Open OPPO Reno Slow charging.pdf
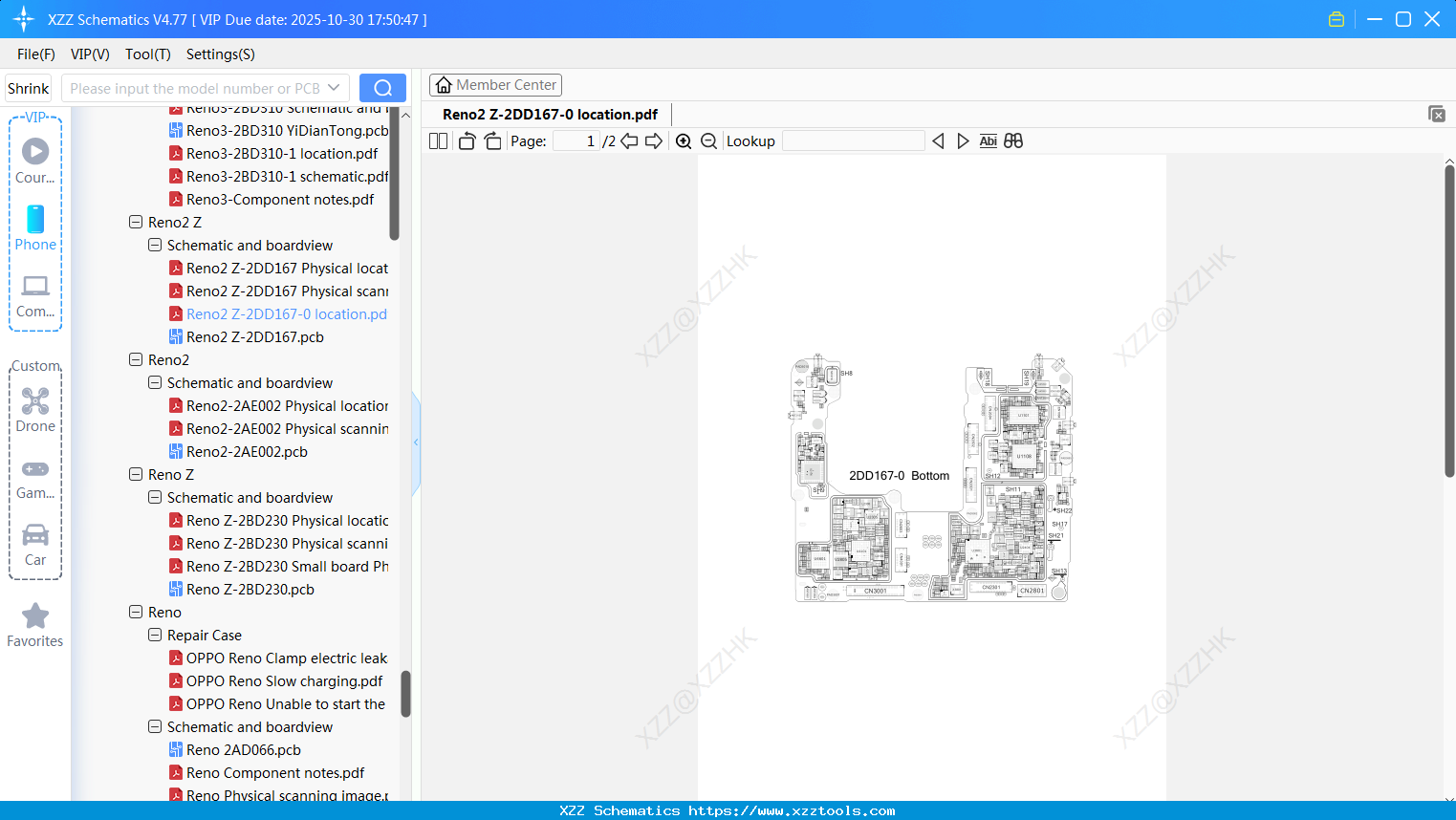Image resolution: width=1456 pixels, height=820 pixels. pos(284,680)
